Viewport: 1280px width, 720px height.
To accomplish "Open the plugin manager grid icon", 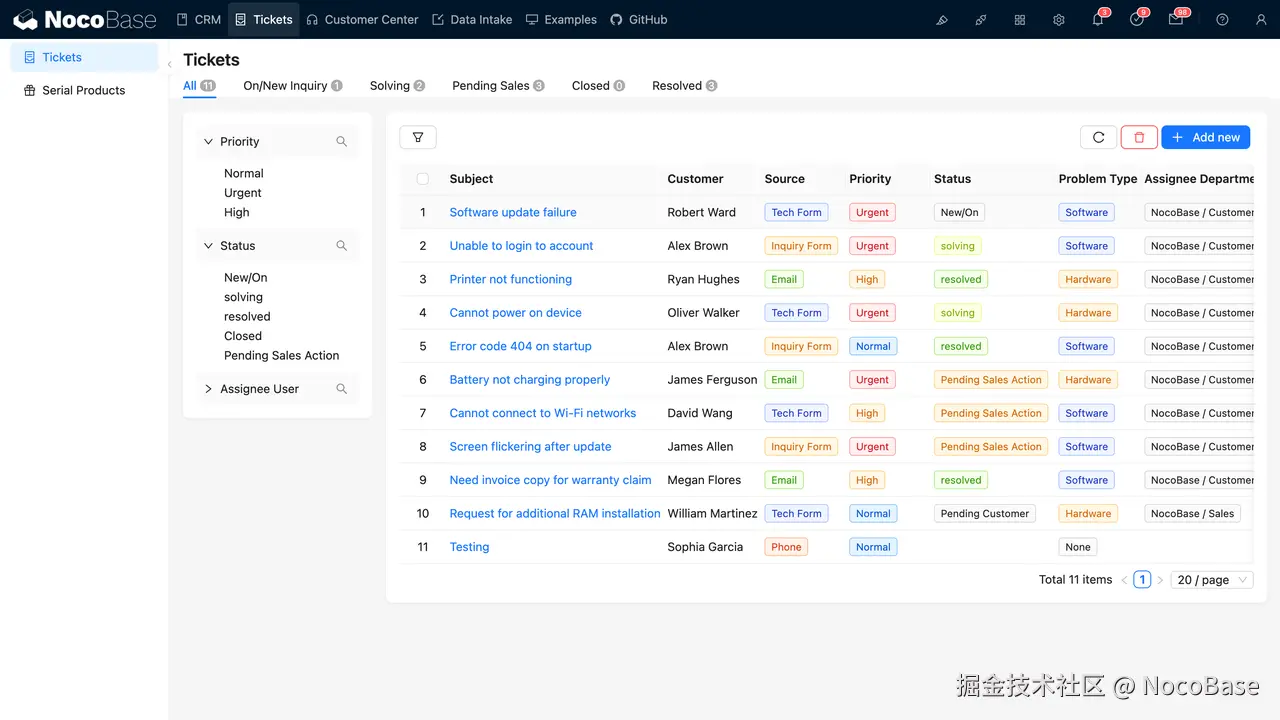I will (x=1019, y=19).
